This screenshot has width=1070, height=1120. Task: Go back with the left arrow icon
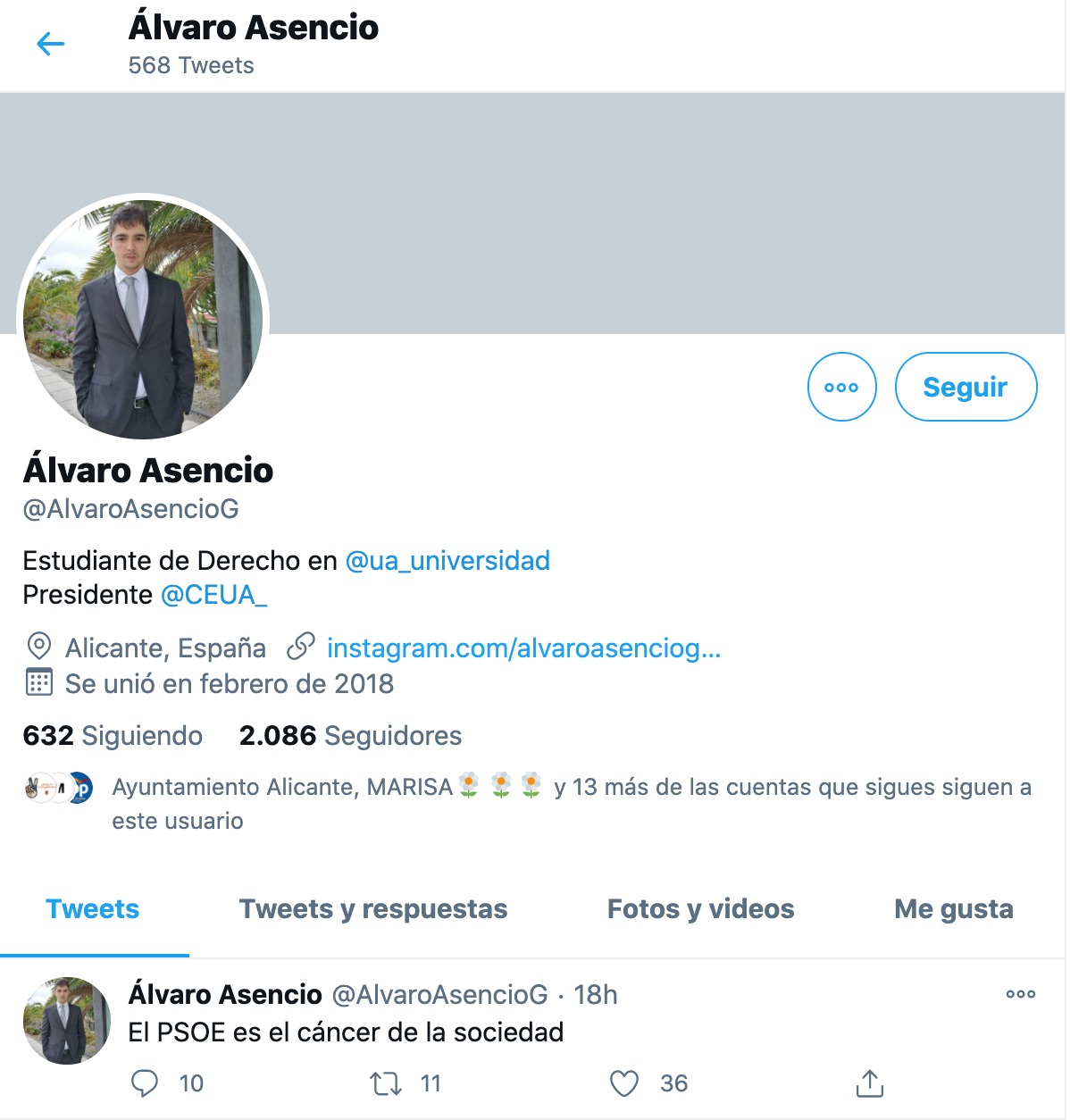tap(51, 43)
